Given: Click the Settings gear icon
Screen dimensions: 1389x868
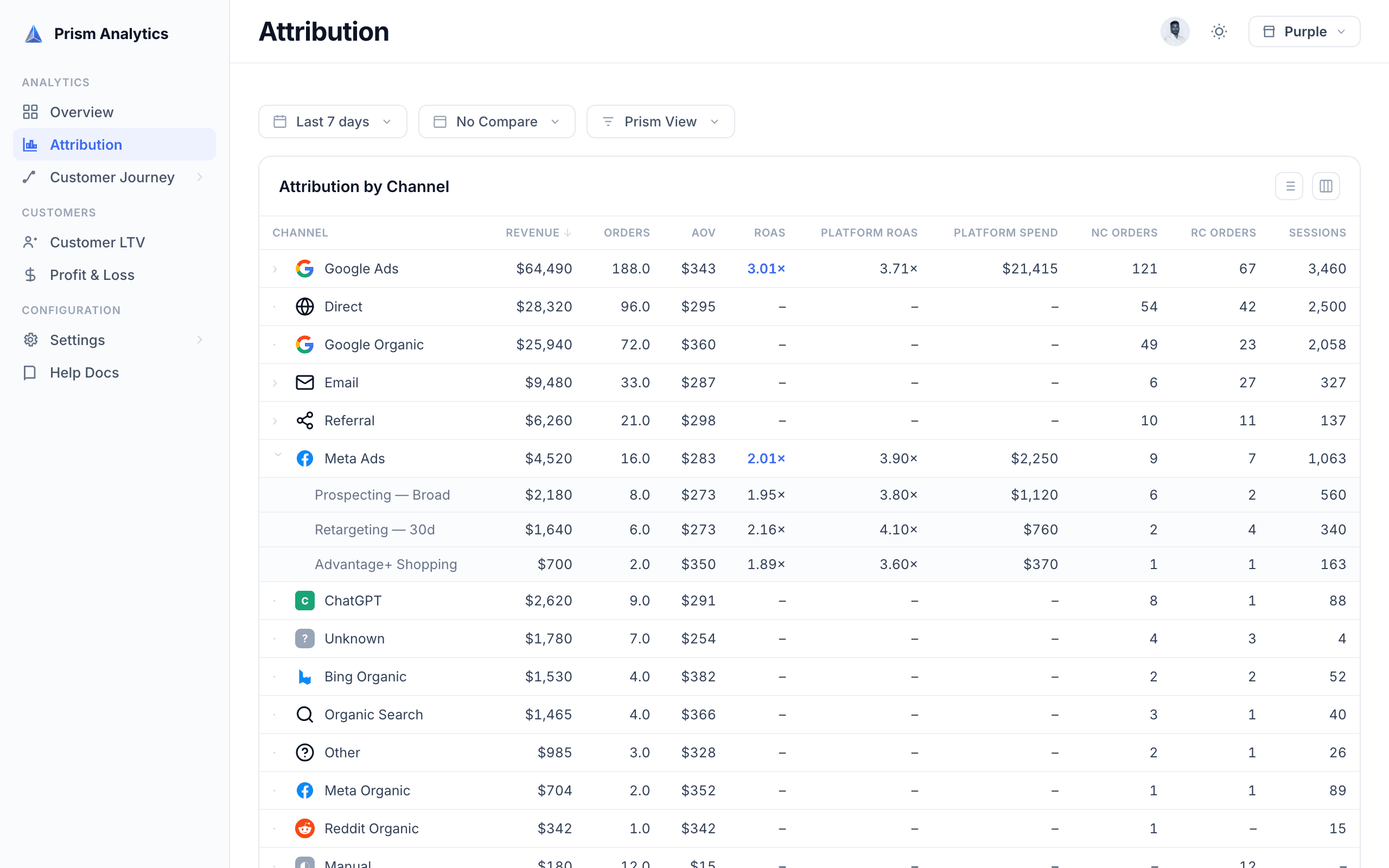Looking at the screenshot, I should tap(30, 340).
